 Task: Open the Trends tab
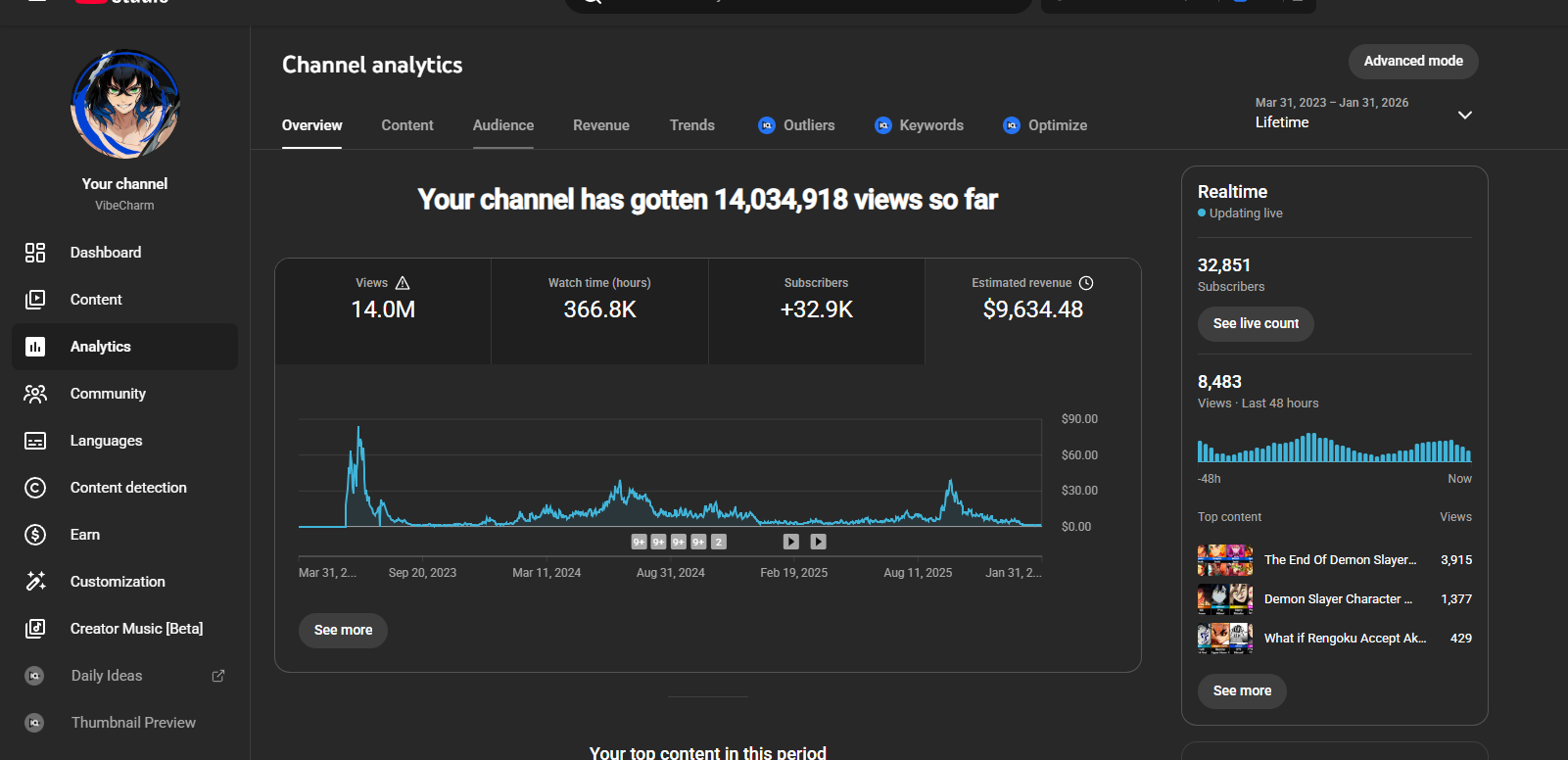point(692,125)
